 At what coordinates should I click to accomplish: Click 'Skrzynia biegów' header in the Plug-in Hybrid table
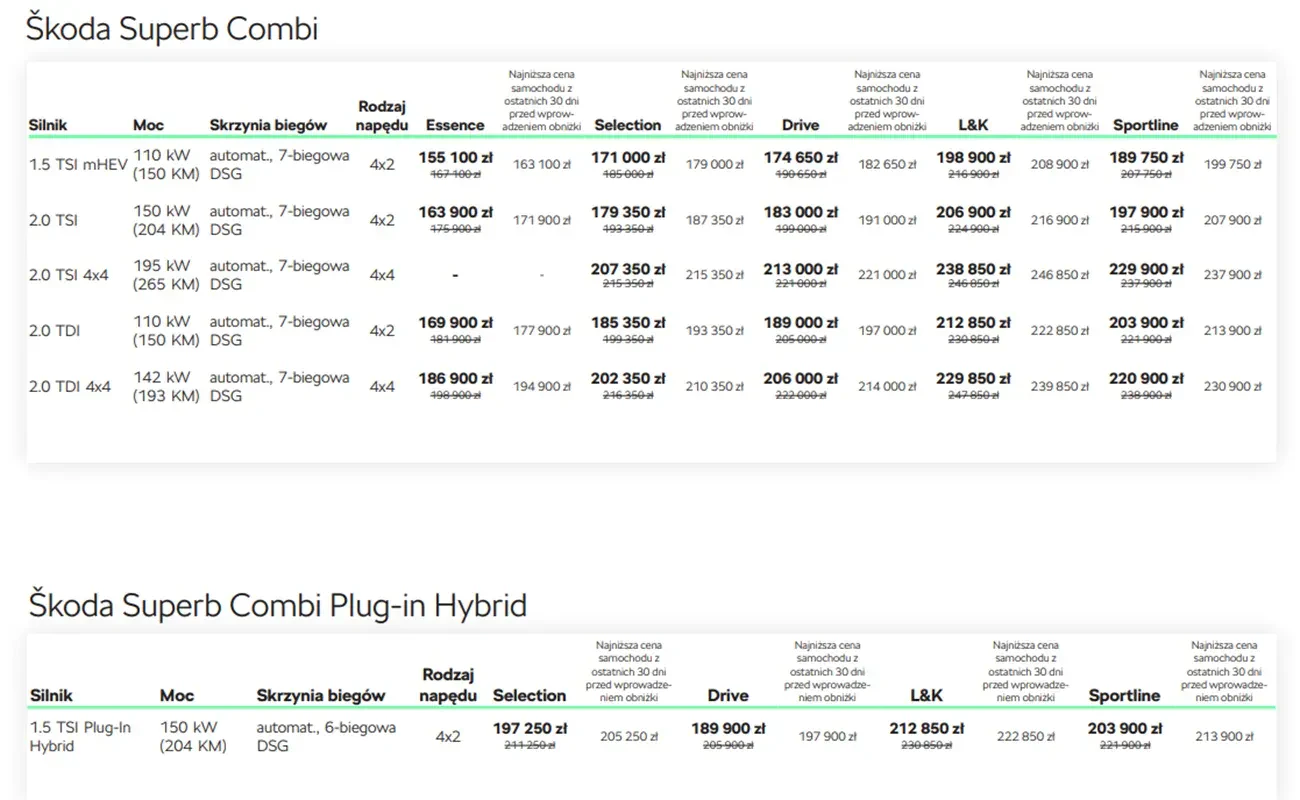tap(321, 696)
